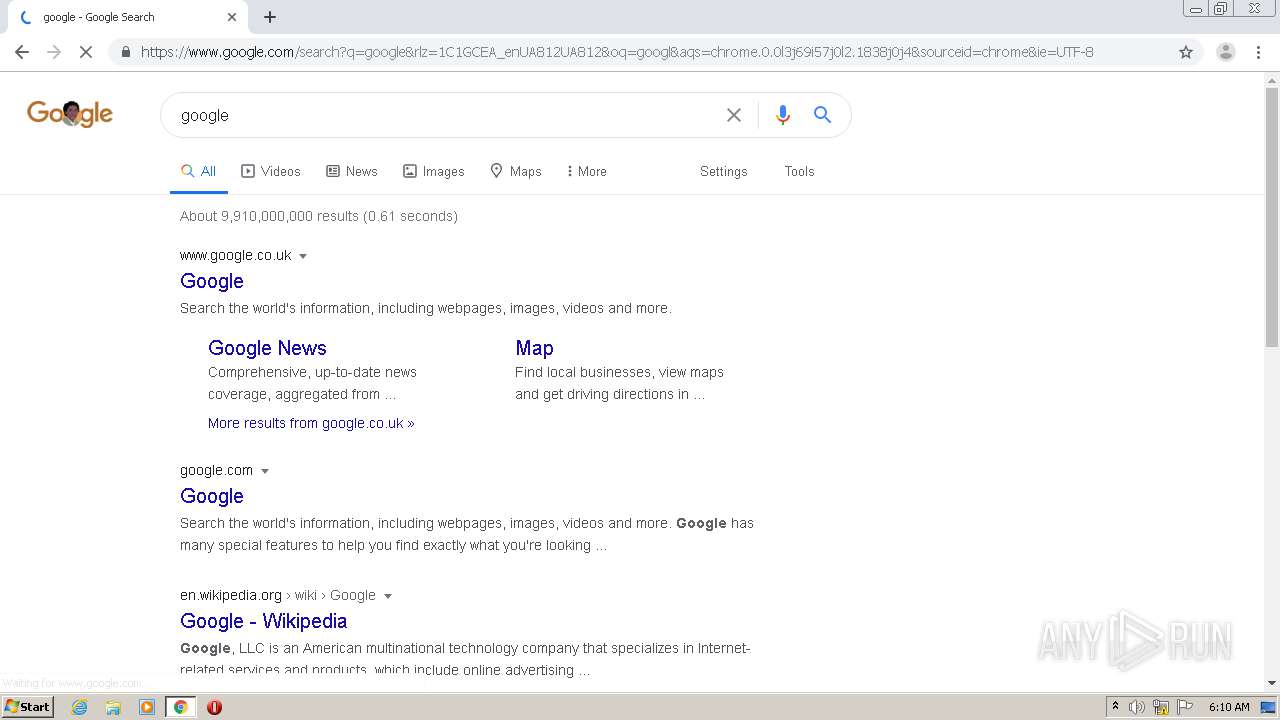Expand the More search categories menu
Image resolution: width=1280 pixels, height=720 pixels.
pyautogui.click(x=587, y=171)
